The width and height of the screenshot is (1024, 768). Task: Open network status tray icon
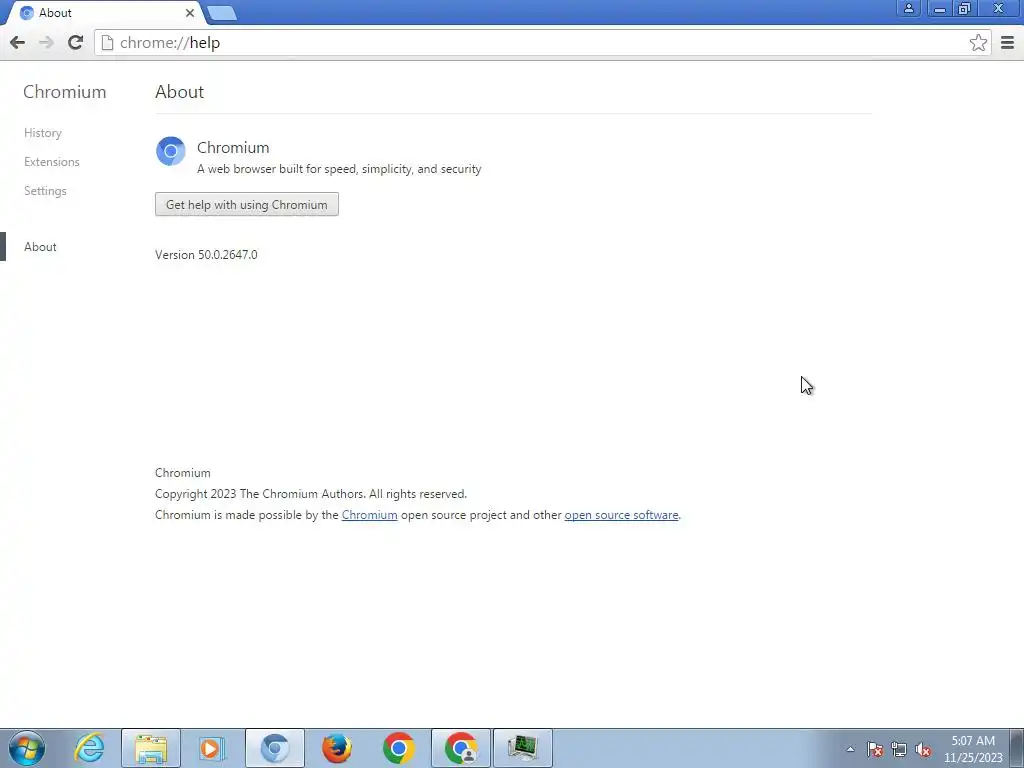click(899, 749)
